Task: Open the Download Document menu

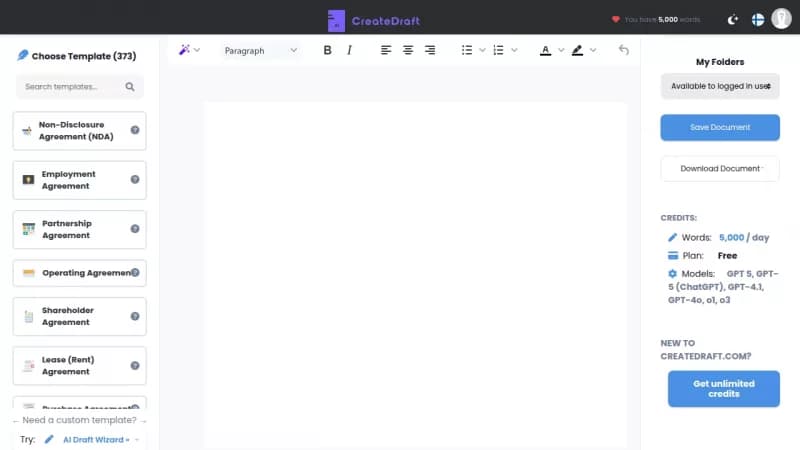Action: [720, 169]
